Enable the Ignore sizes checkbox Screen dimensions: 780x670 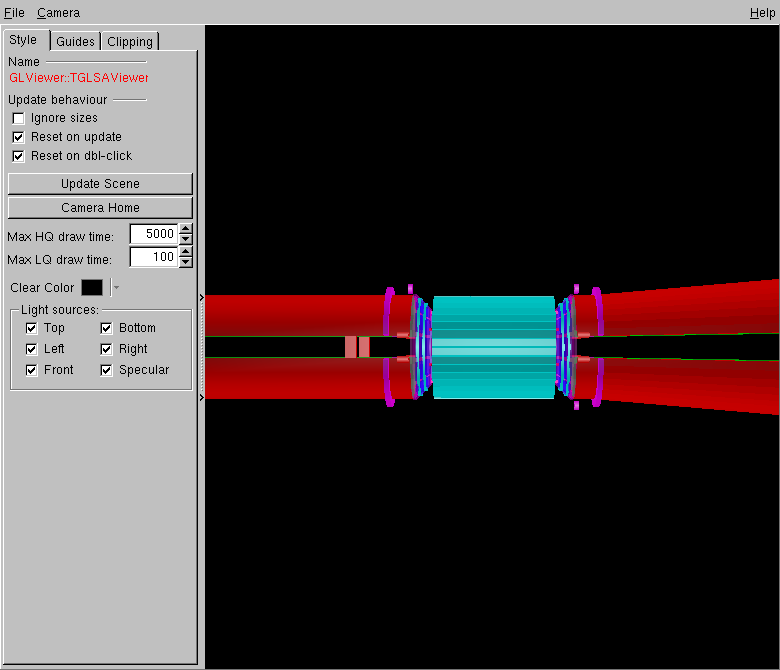[18, 118]
